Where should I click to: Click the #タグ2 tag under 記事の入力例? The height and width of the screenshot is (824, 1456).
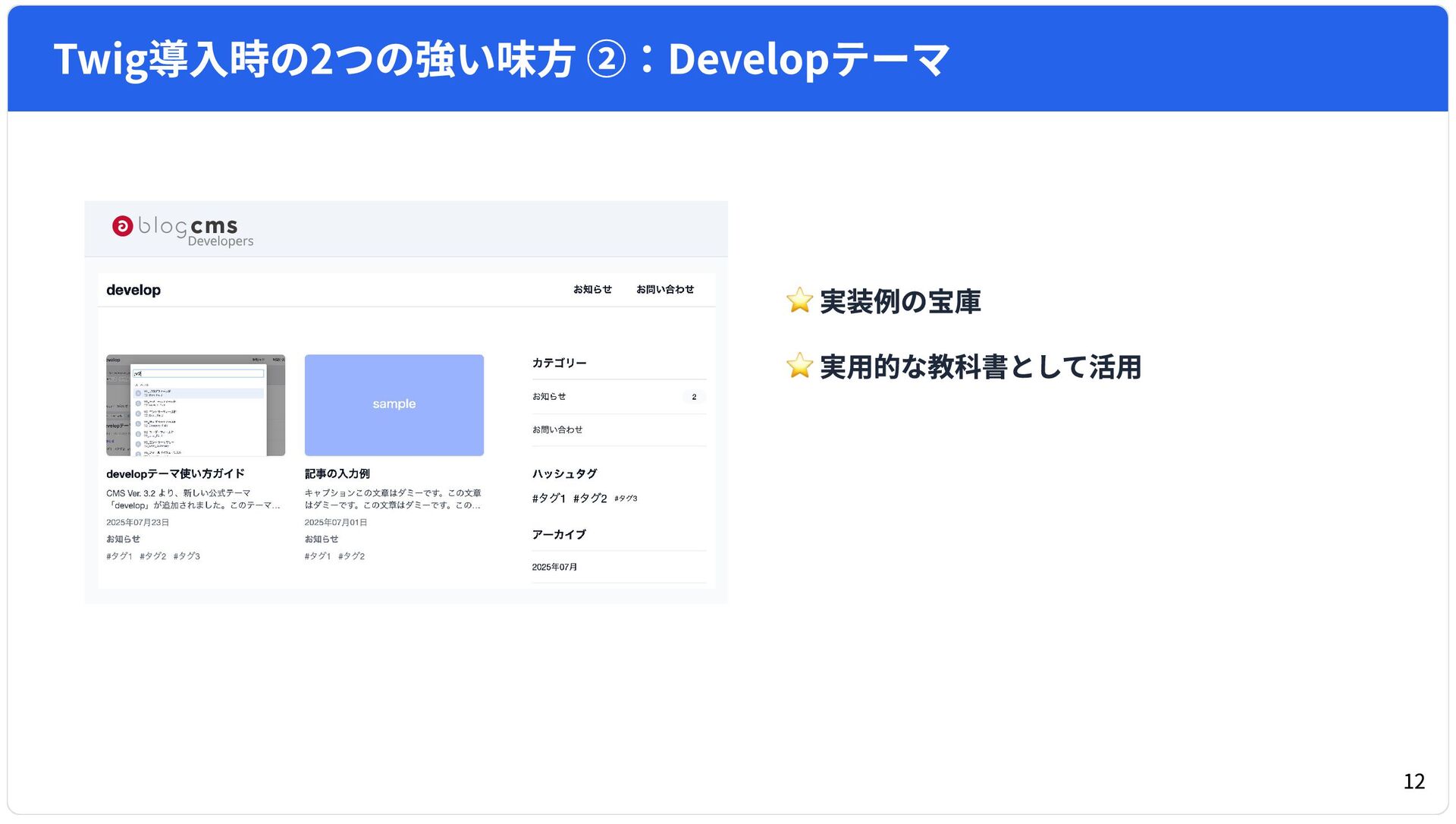click(351, 556)
